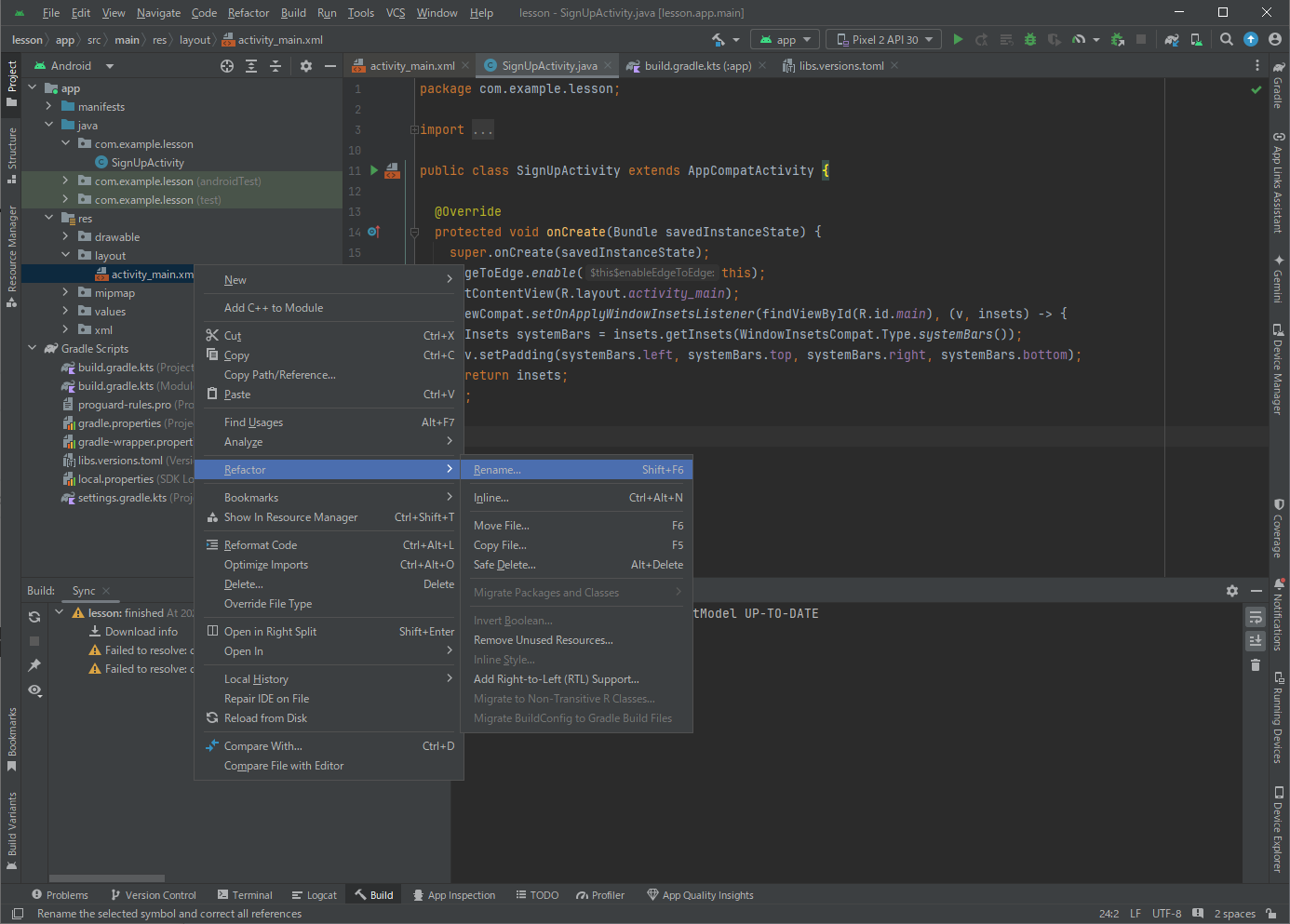The width and height of the screenshot is (1290, 924).
Task: Click Attach Debugger to Android Process icon
Action: (1118, 39)
